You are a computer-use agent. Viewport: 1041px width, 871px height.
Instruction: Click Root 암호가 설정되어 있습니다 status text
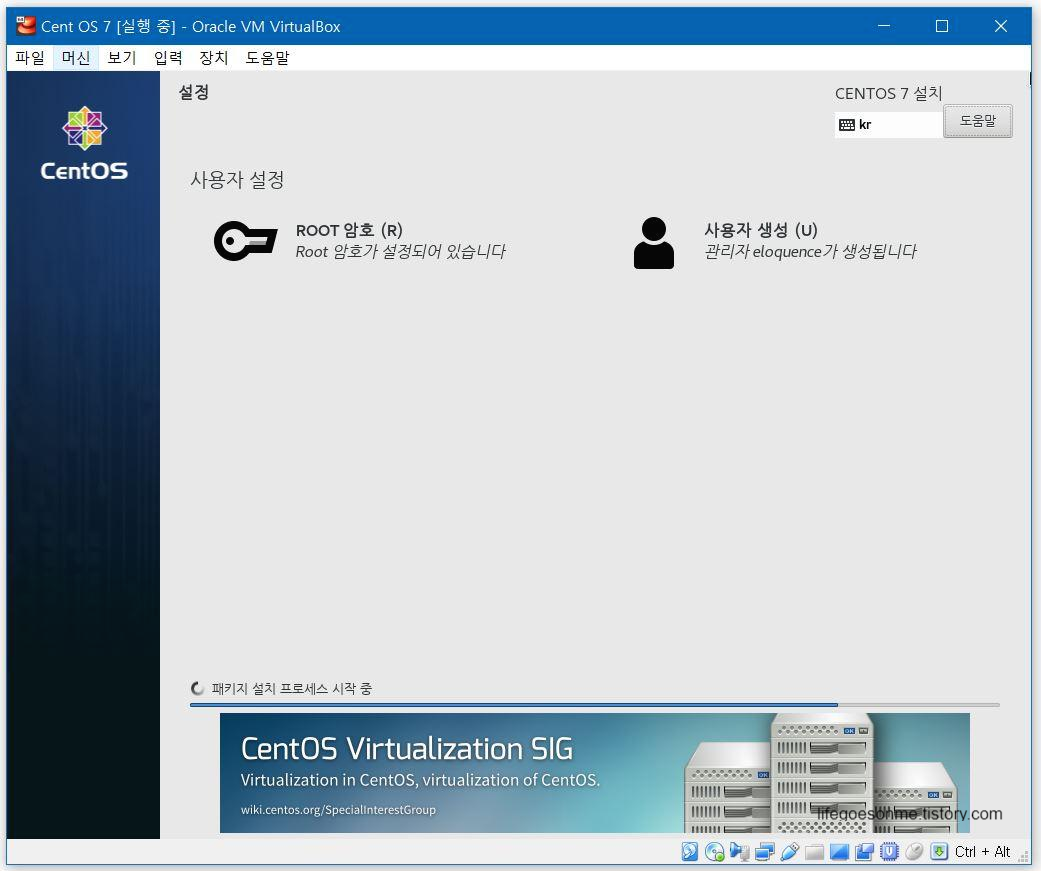coord(400,252)
